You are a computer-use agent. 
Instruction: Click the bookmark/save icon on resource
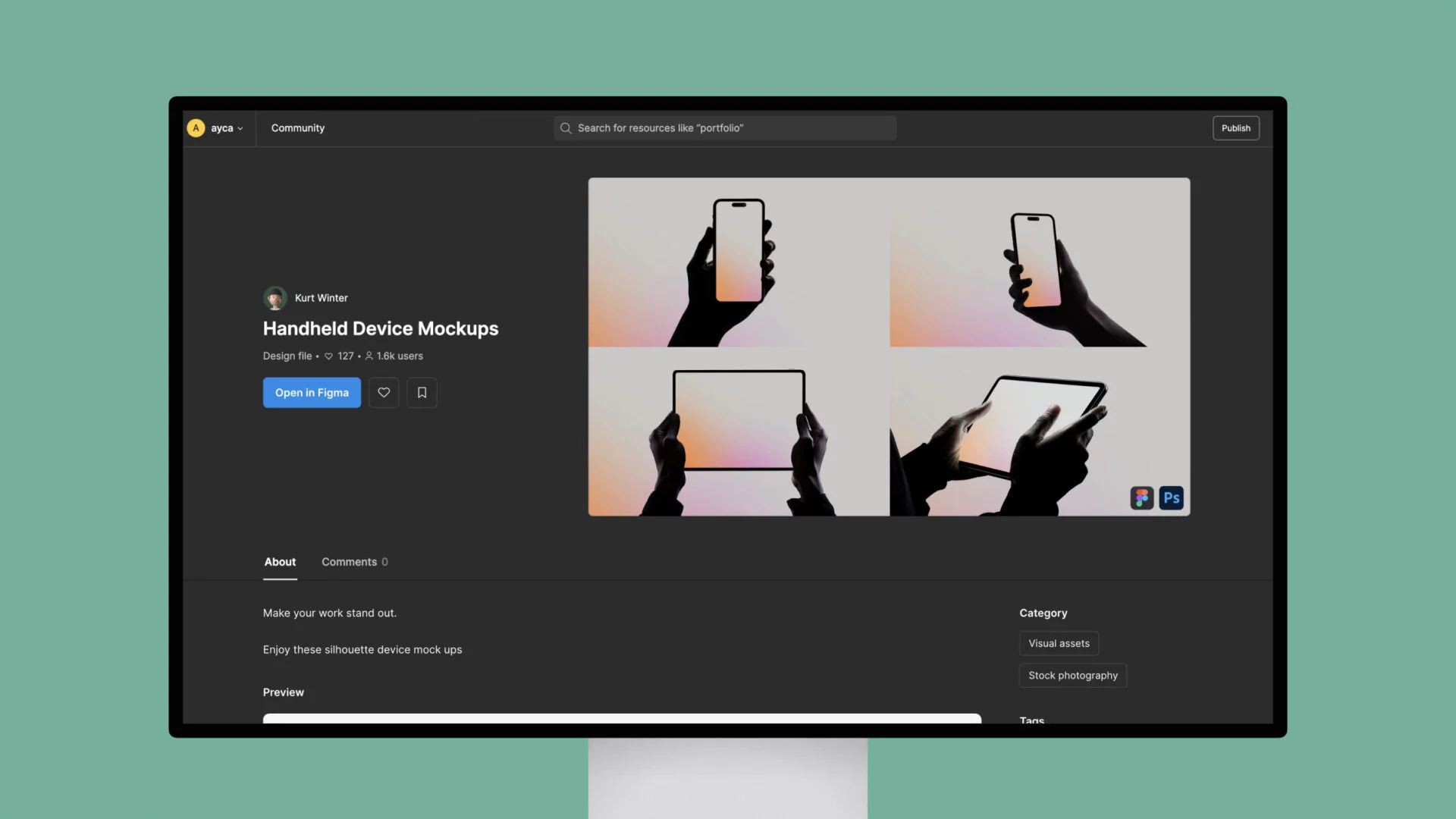421,392
